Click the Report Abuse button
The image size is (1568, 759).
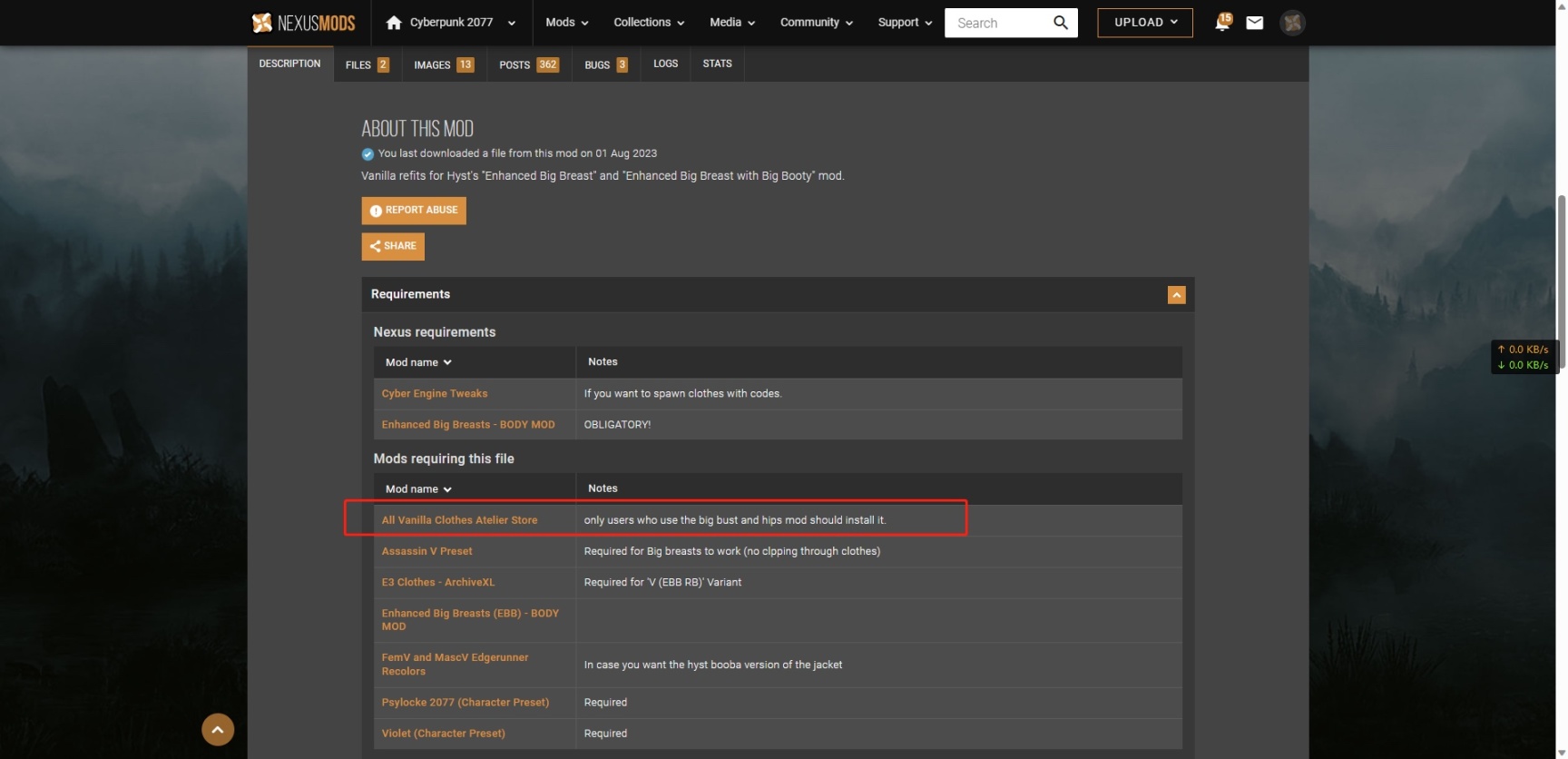414,211
